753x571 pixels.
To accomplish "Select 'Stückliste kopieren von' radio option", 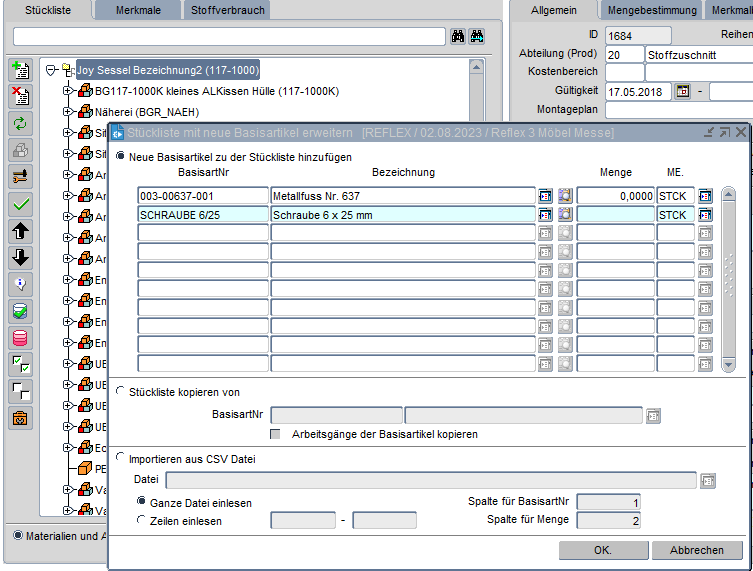I will pyautogui.click(x=122, y=392).
